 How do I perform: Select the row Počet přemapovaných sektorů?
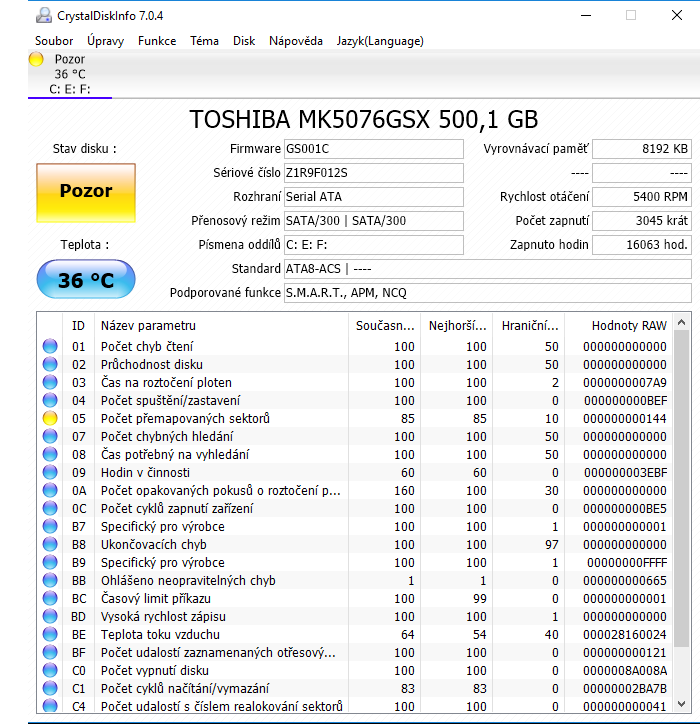point(355,418)
